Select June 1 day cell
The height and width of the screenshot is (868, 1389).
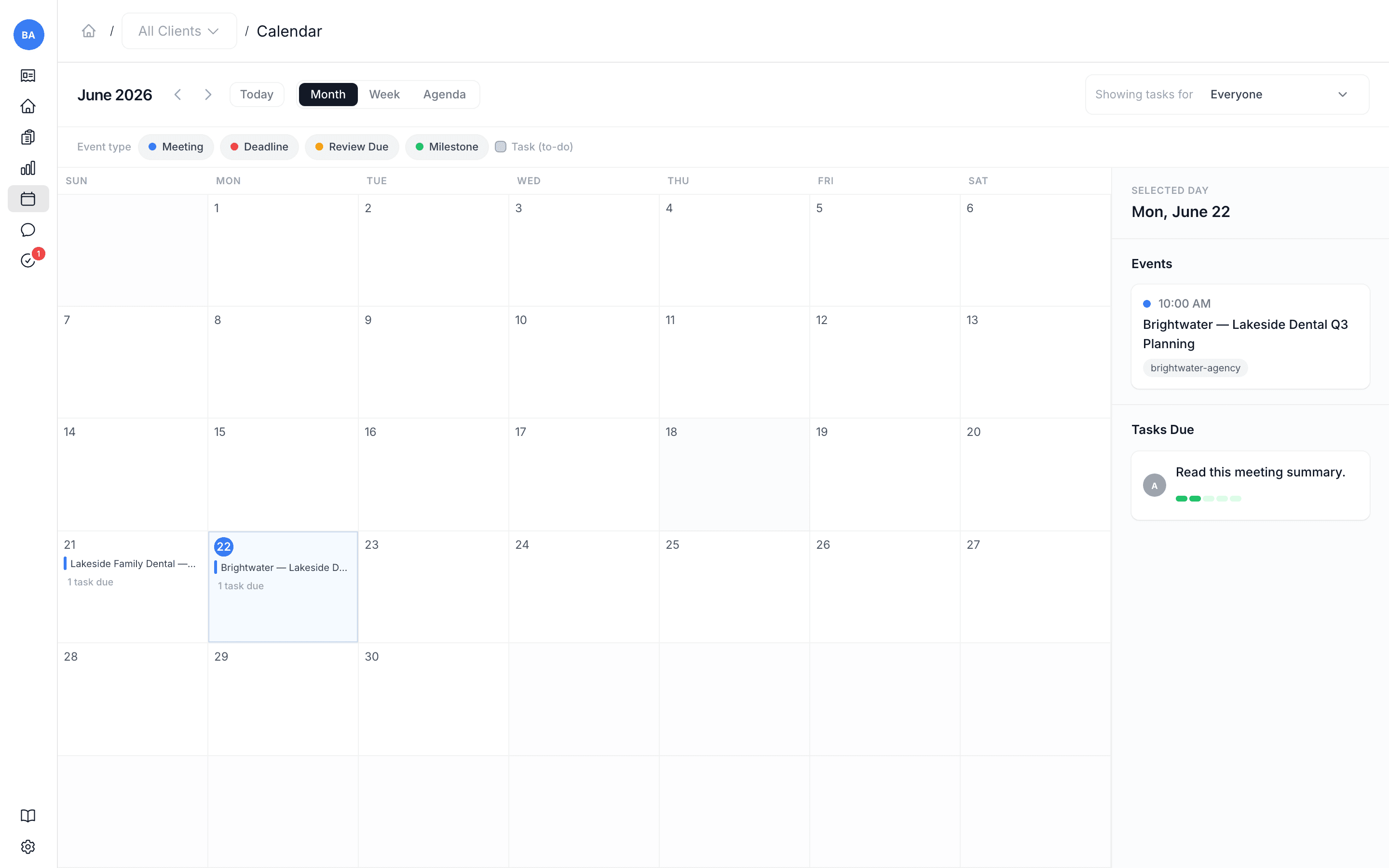(283, 250)
